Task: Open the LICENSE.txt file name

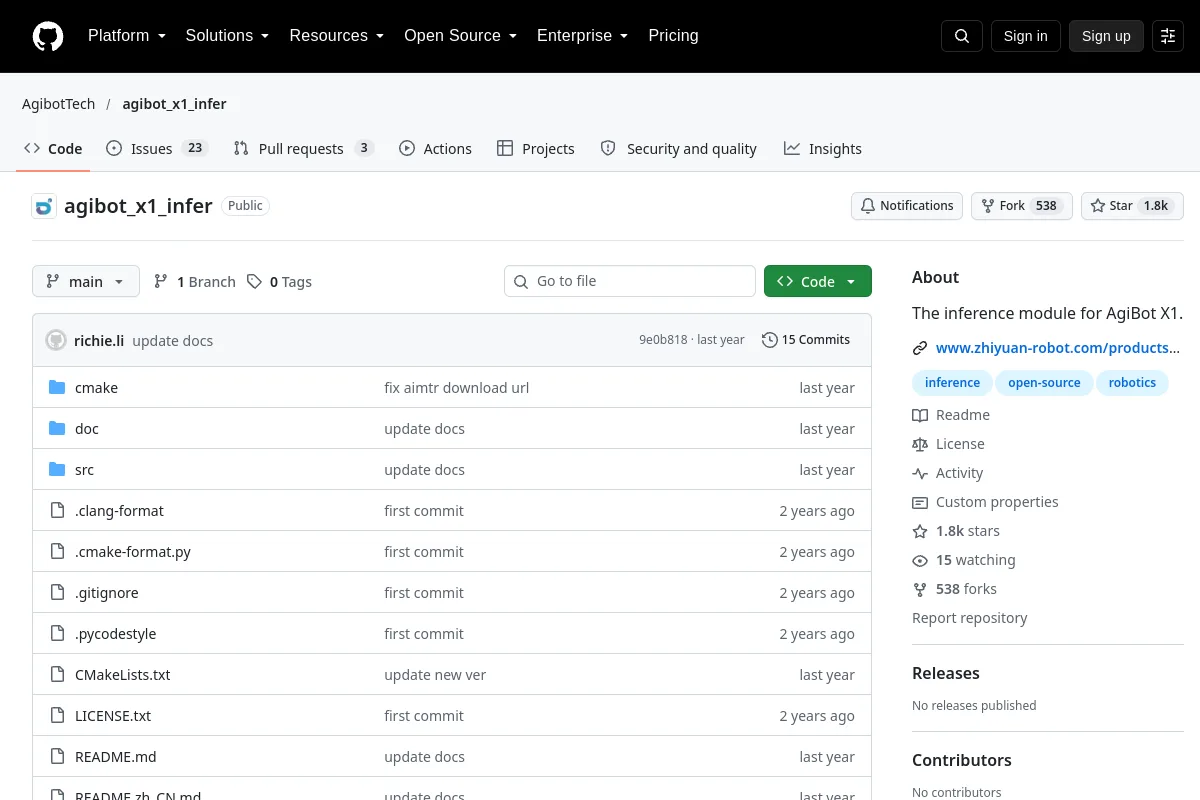Action: pyautogui.click(x=113, y=716)
